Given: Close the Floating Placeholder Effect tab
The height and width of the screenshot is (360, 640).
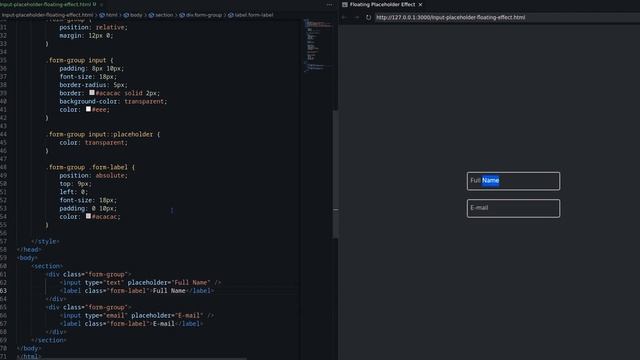Looking at the screenshot, I should (x=420, y=4).
